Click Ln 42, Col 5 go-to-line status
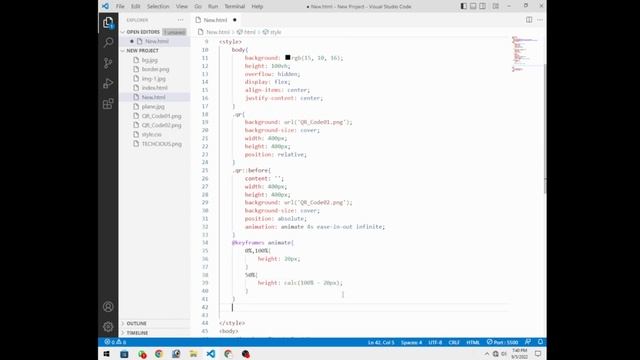This screenshot has height=360, width=640. (381, 342)
